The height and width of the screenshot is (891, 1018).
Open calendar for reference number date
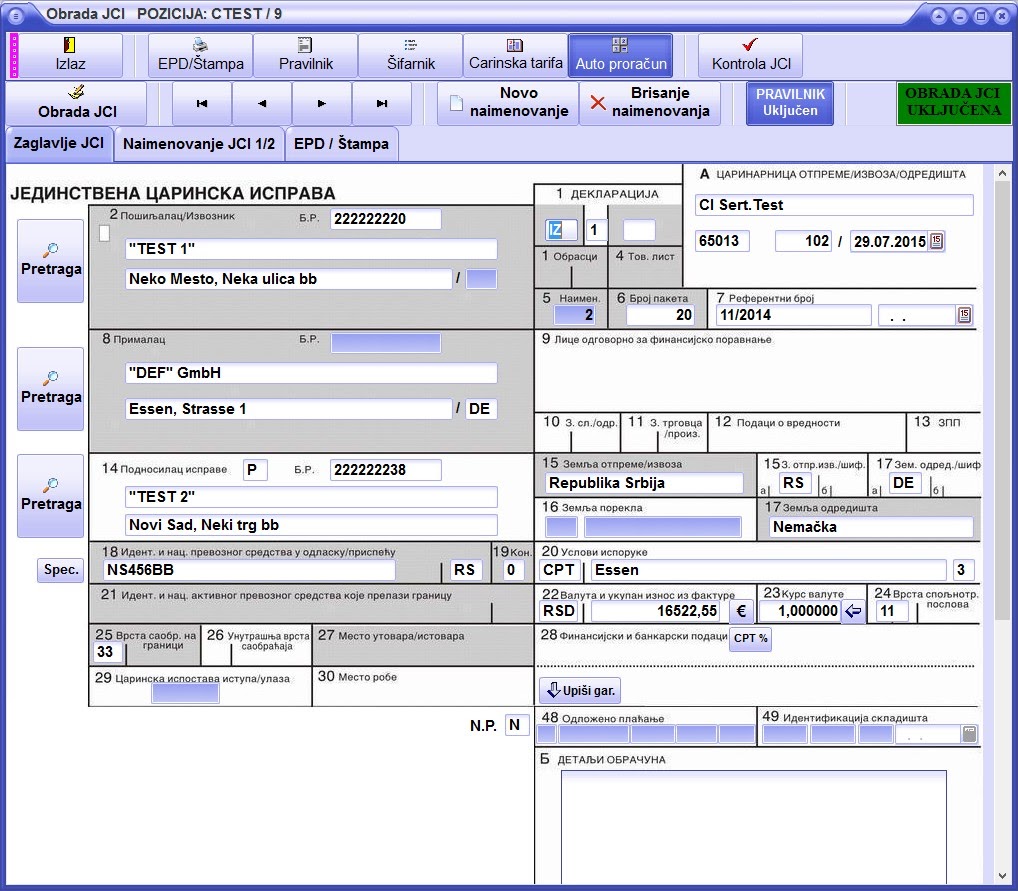(964, 315)
